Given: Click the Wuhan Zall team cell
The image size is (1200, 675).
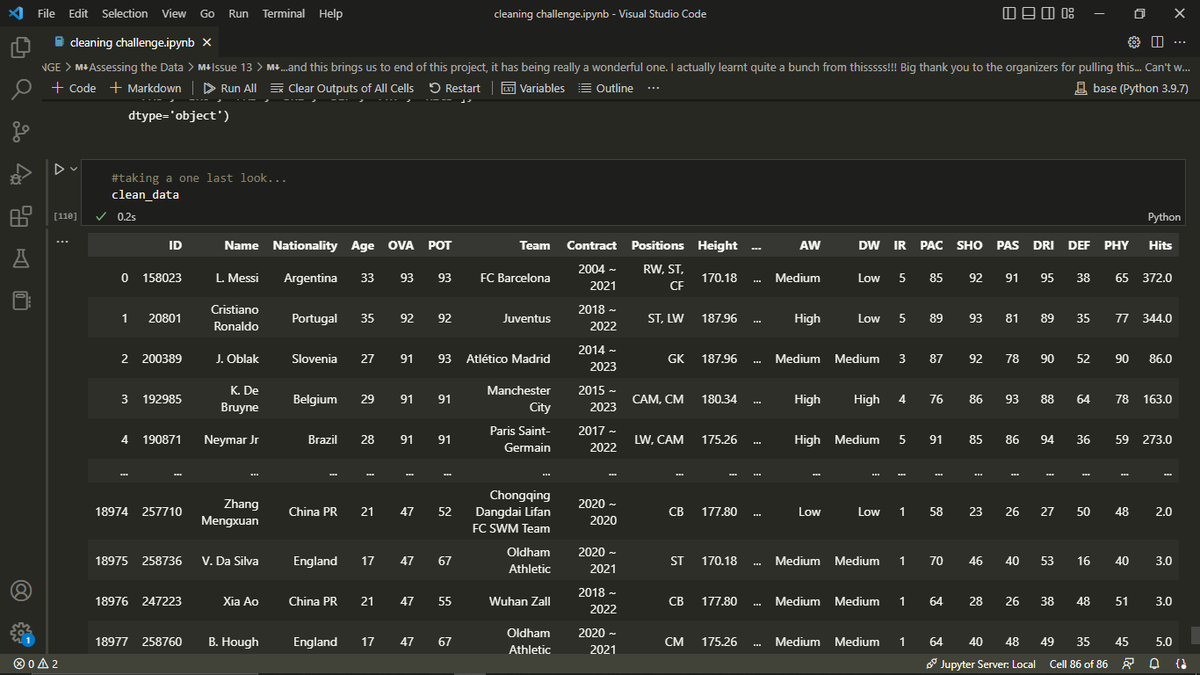Looking at the screenshot, I should click(520, 602).
